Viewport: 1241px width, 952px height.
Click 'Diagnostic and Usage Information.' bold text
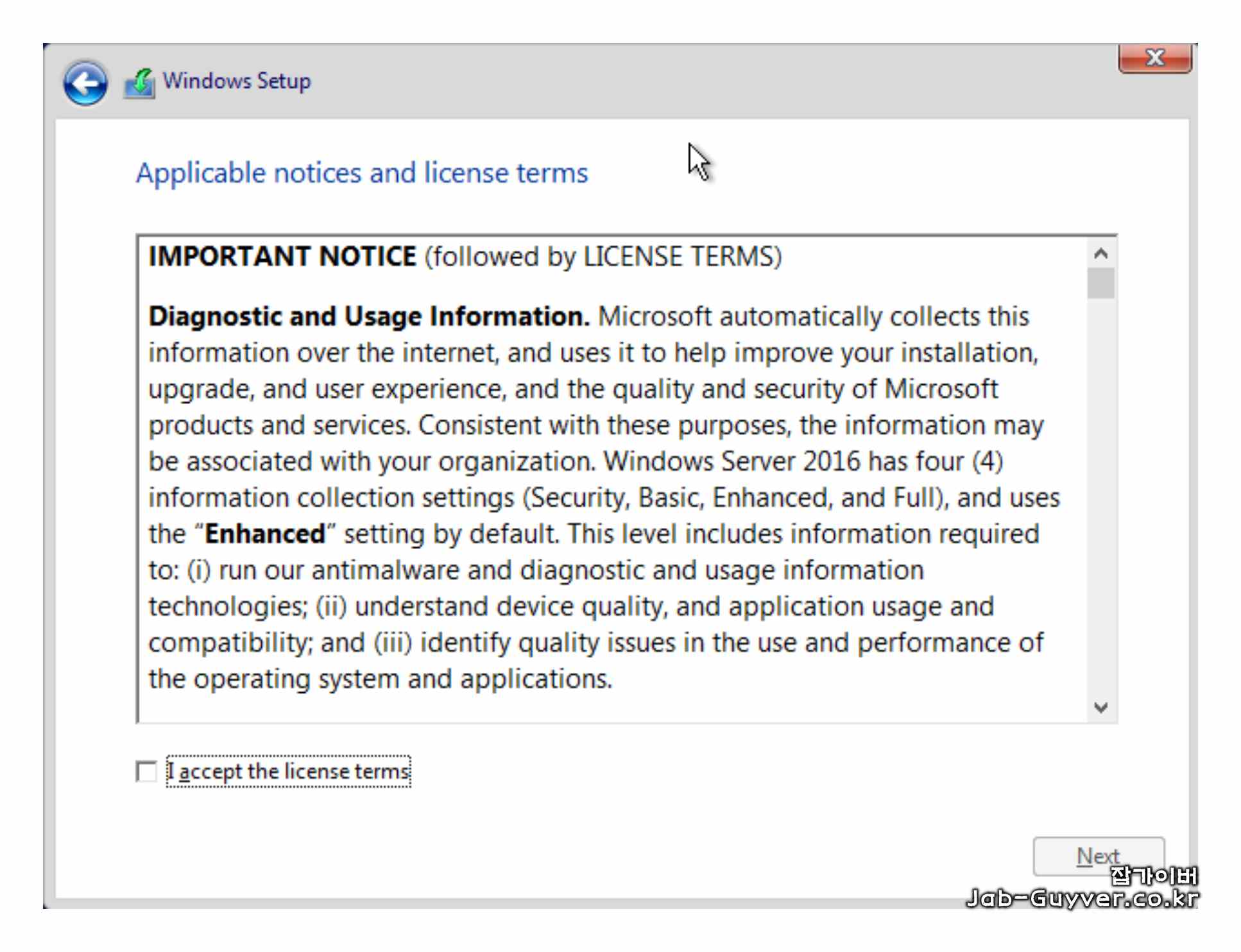(x=369, y=317)
